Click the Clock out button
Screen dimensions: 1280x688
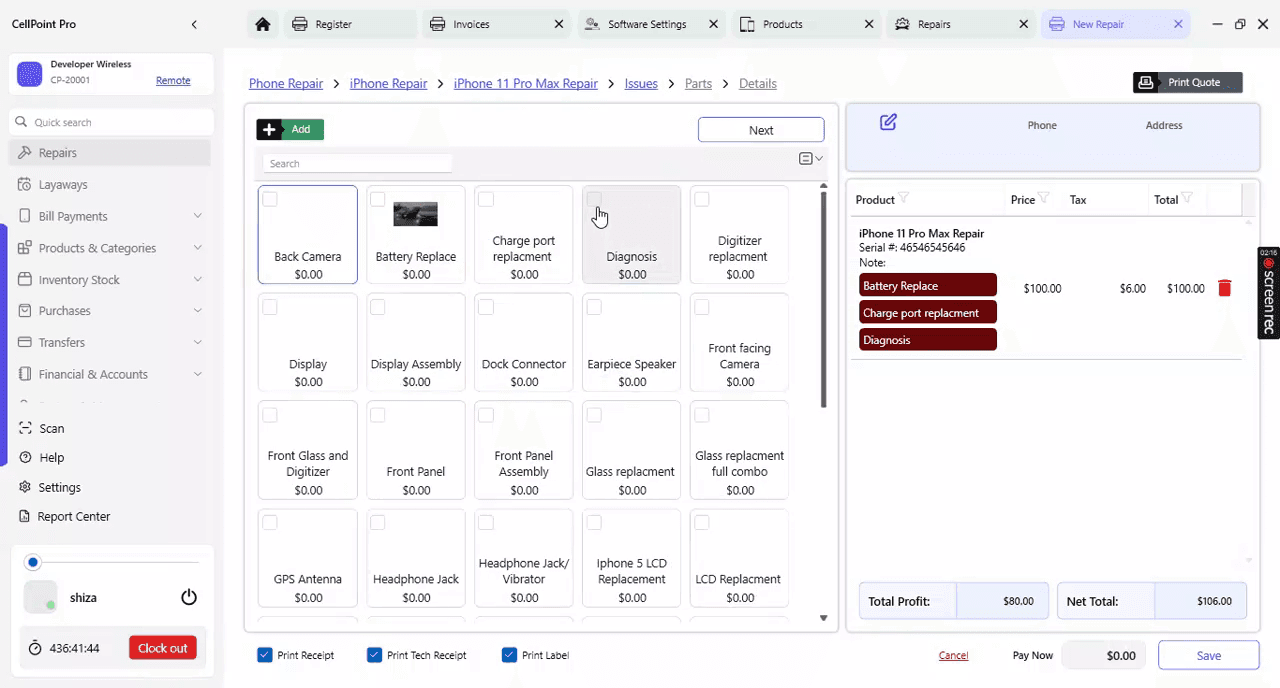click(x=163, y=648)
